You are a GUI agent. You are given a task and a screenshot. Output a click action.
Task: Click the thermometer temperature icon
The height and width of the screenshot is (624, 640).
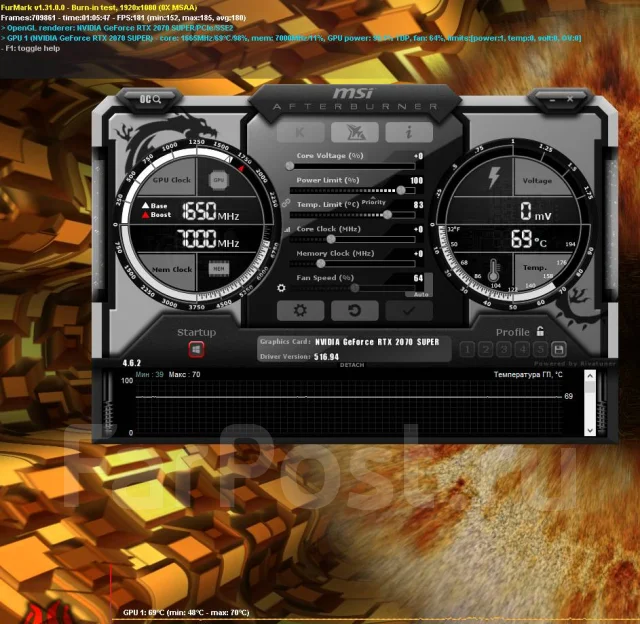(493, 270)
